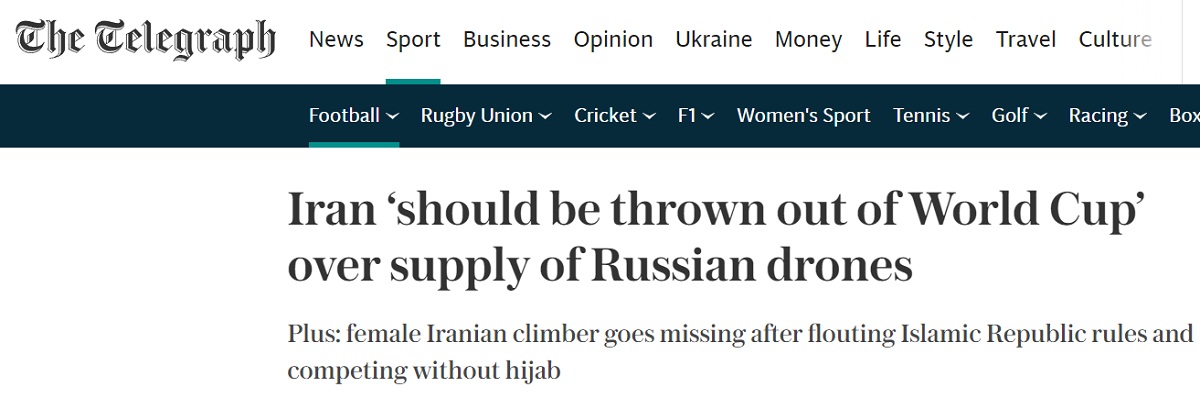The height and width of the screenshot is (420, 1200).
Task: Navigate to Ukraine coverage
Action: (x=714, y=40)
